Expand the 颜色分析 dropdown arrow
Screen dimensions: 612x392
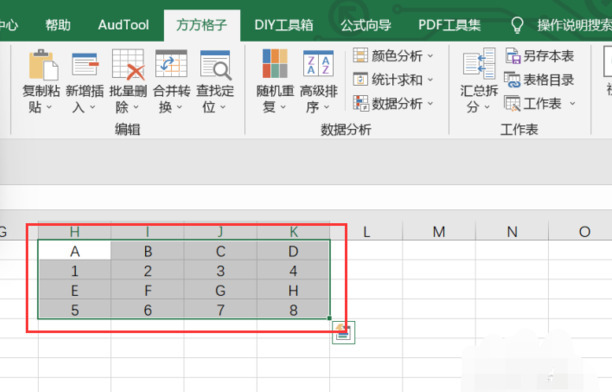pos(430,56)
